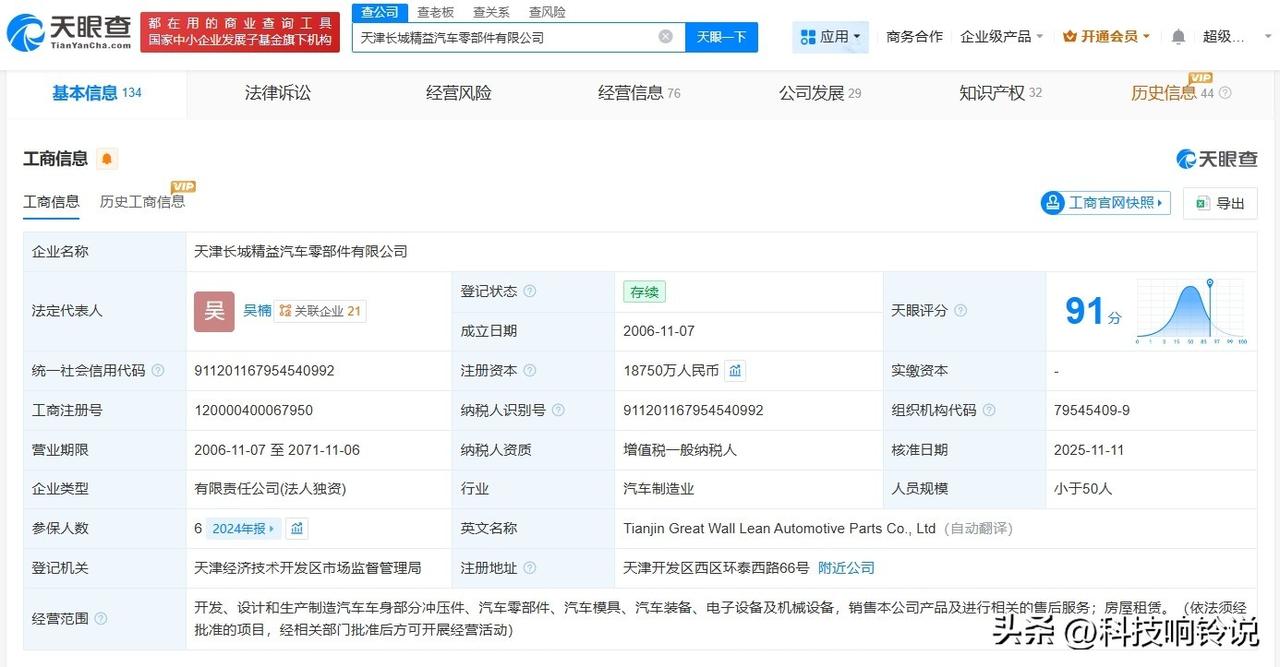
Task: Open the 基本信息 134 tab
Action: coord(96,93)
